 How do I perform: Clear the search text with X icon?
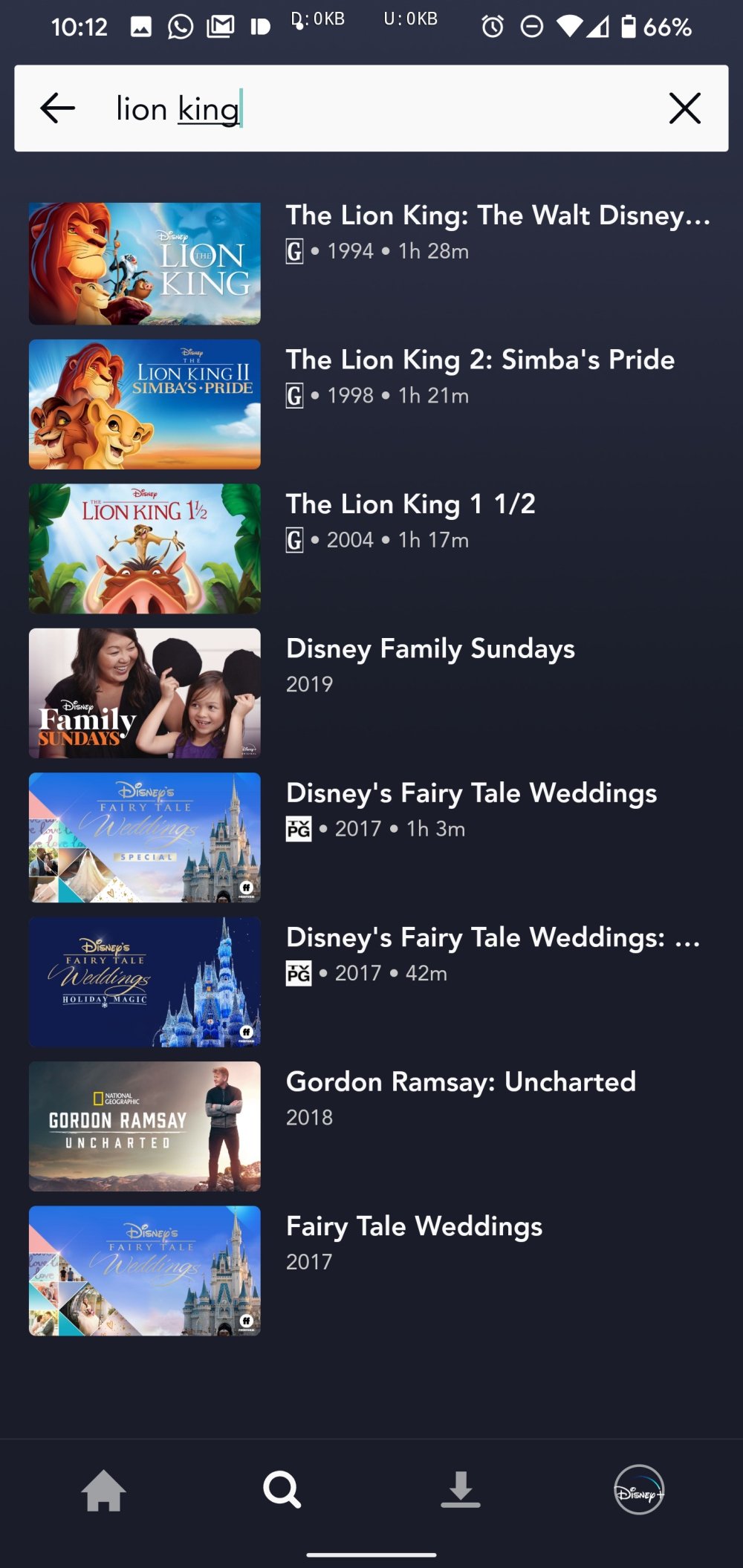coord(684,108)
